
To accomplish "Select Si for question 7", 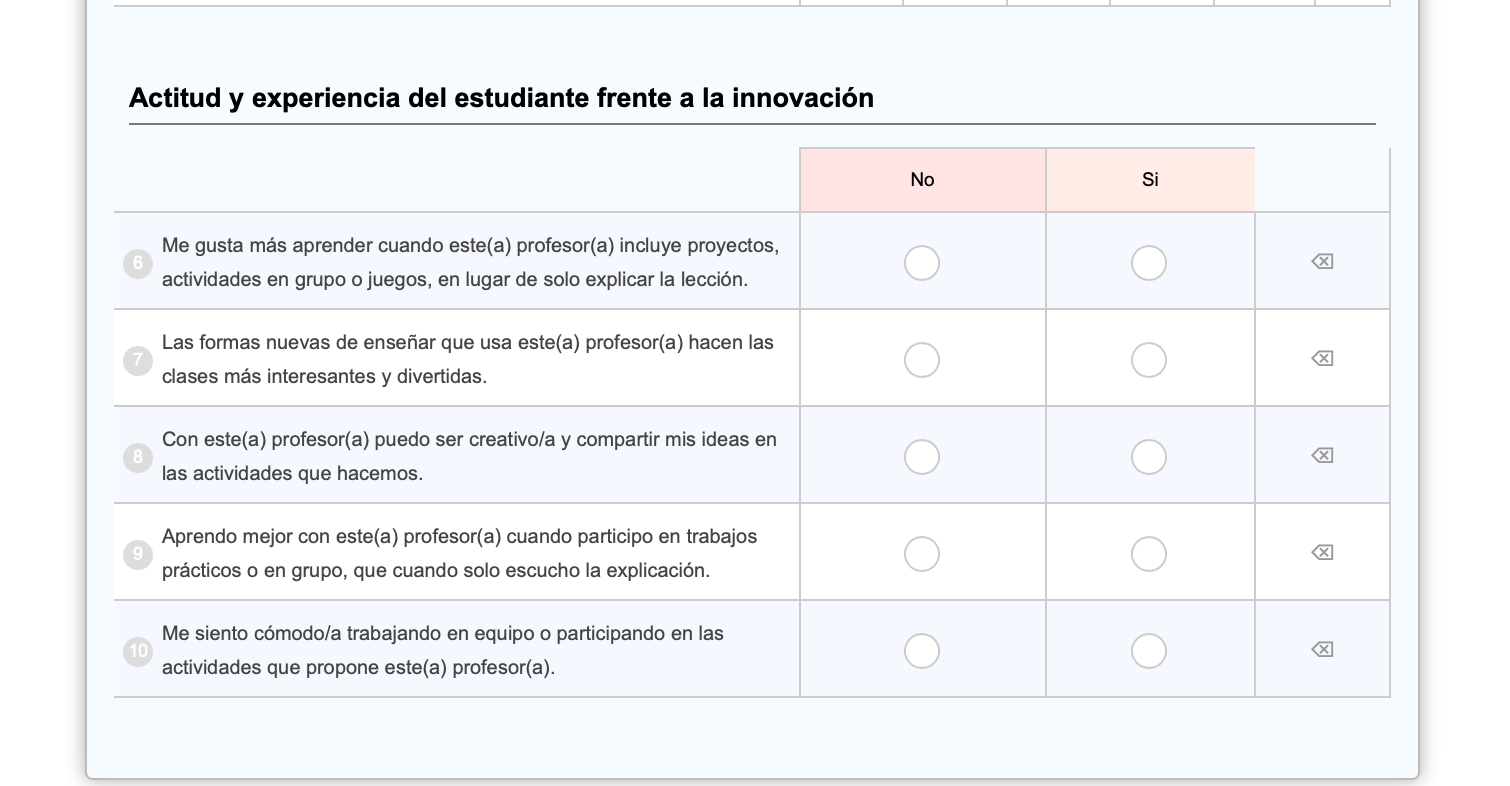I will click(1149, 360).
